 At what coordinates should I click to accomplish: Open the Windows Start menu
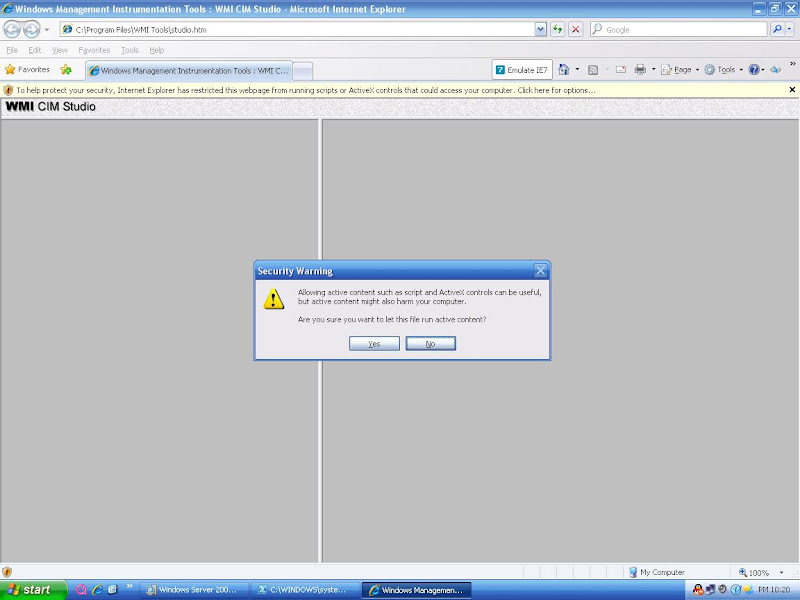tap(32, 590)
